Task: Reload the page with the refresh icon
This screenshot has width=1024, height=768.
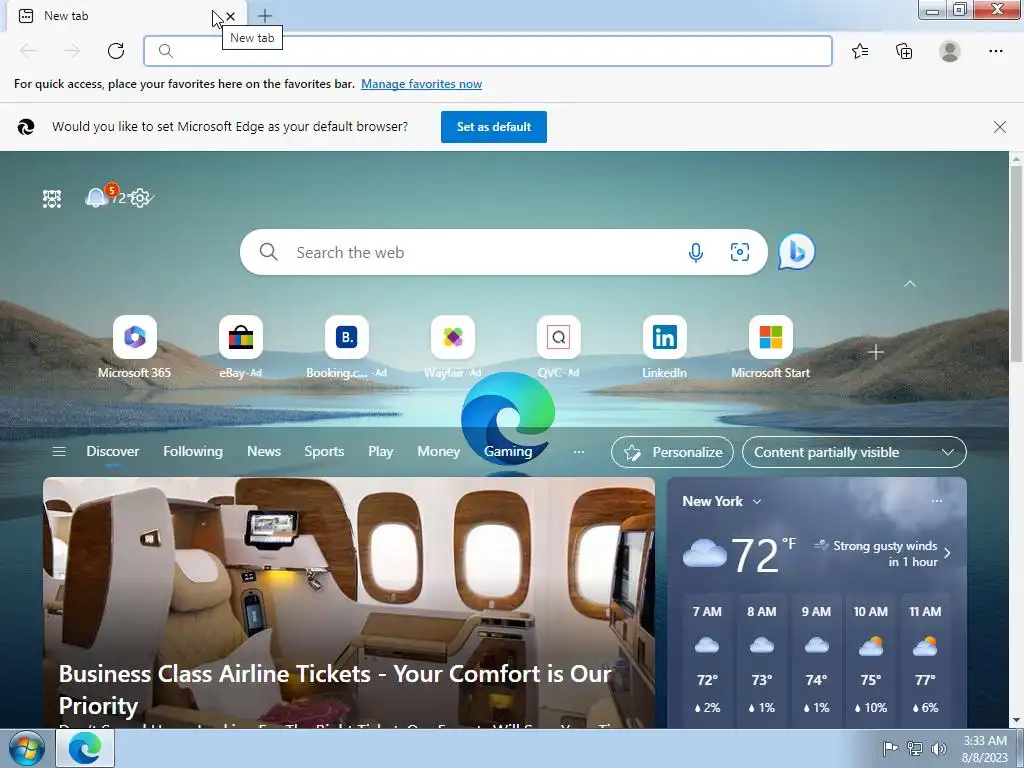Action: 116,51
